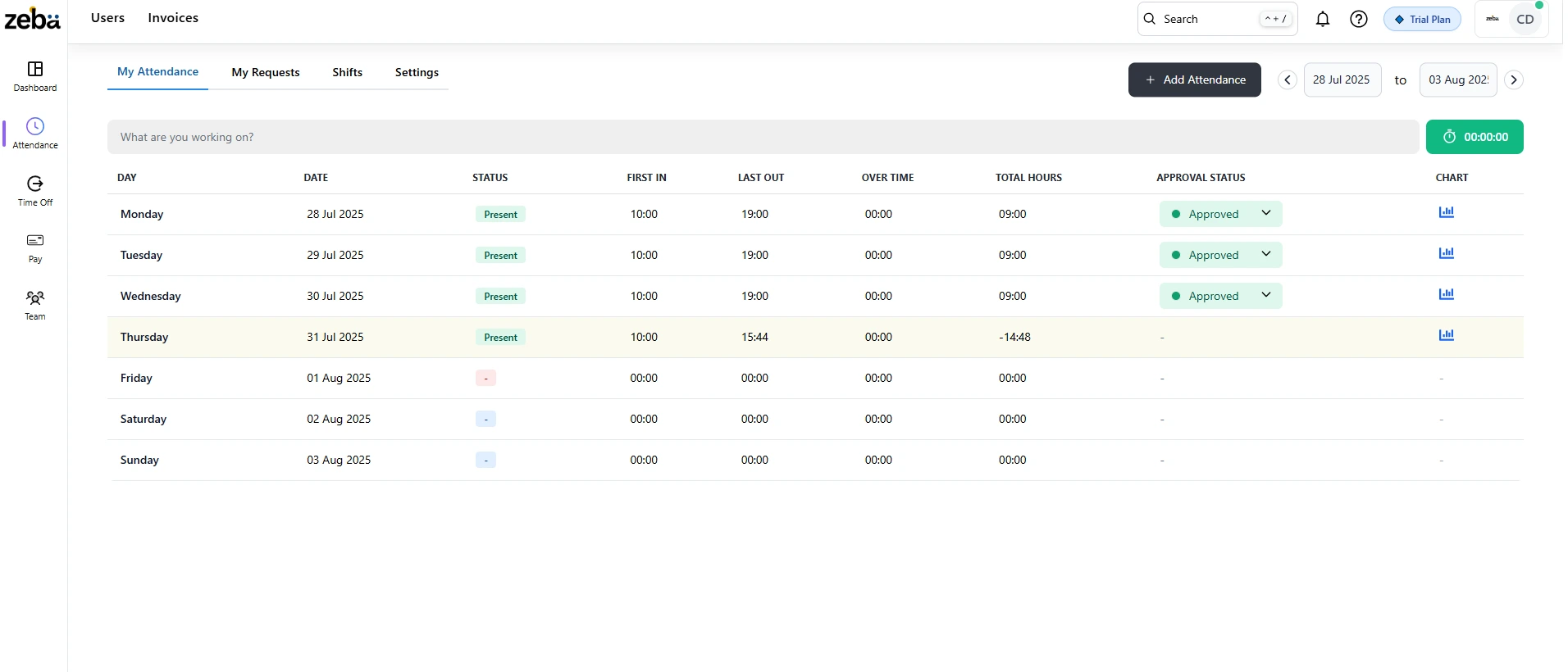Open the end date picker 03 Aug 2025
Screen dimensions: 1568x672
pos(1458,79)
